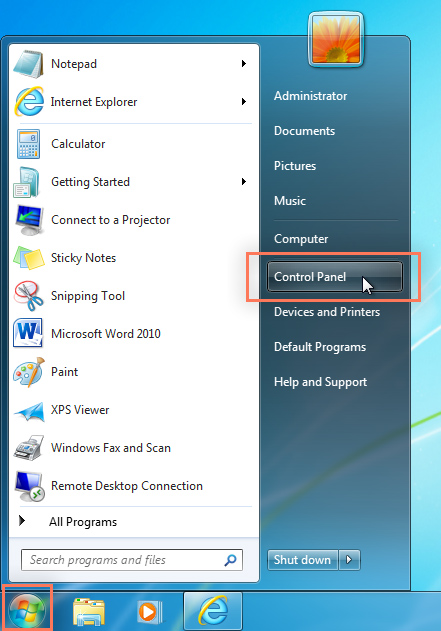This screenshot has height=631, width=441.
Task: Open Windows Explorer from the taskbar
Action: 89,612
